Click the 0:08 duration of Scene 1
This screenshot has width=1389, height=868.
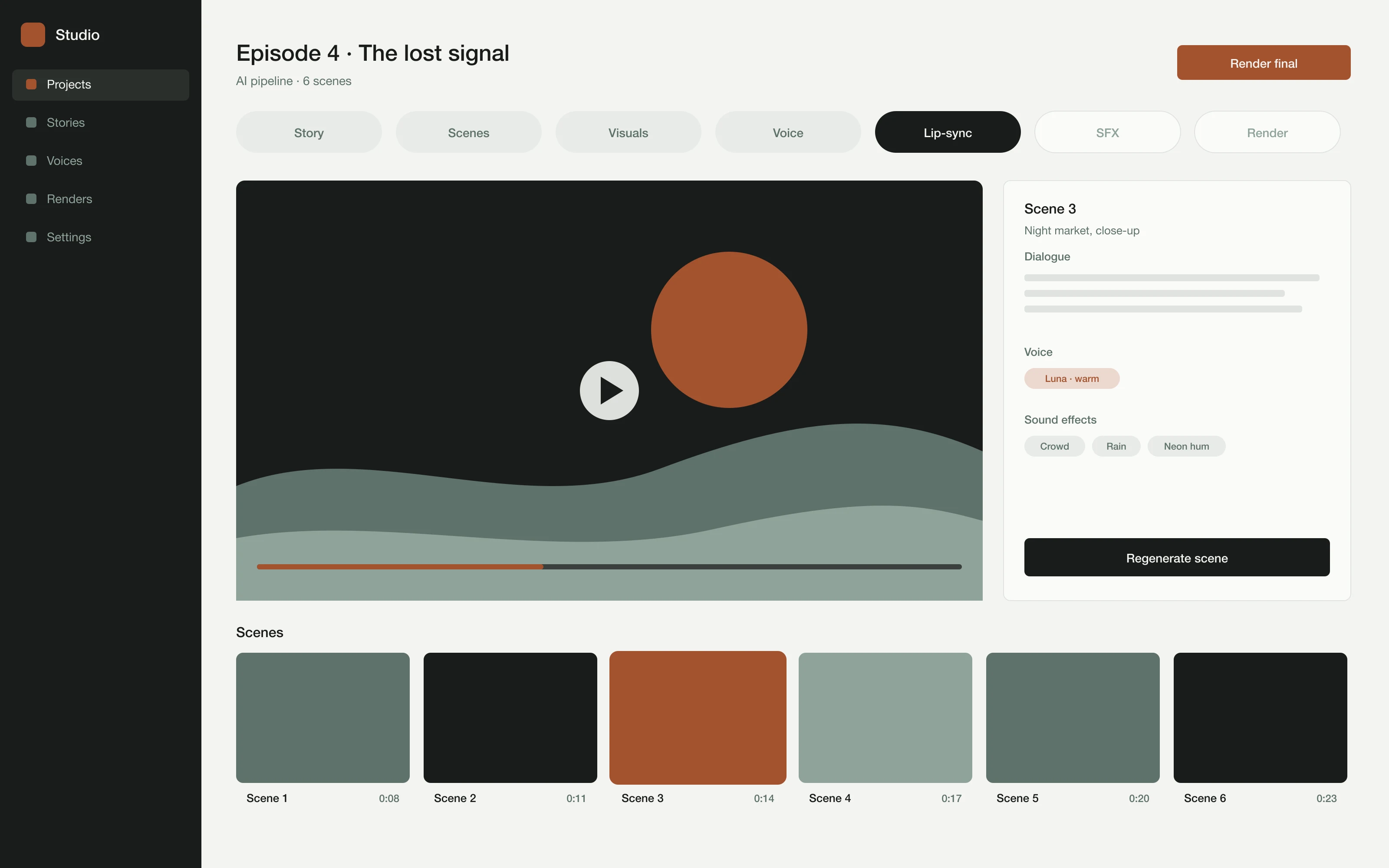388,798
